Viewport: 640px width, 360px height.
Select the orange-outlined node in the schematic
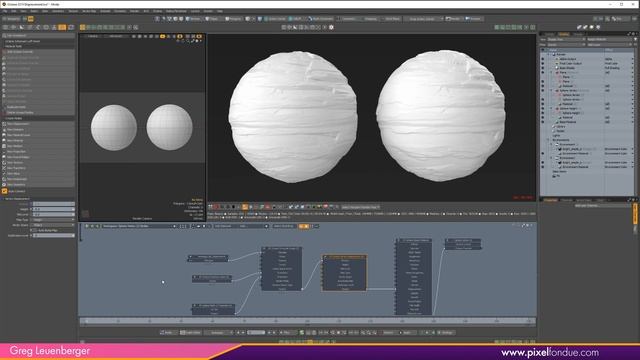click(x=344, y=273)
